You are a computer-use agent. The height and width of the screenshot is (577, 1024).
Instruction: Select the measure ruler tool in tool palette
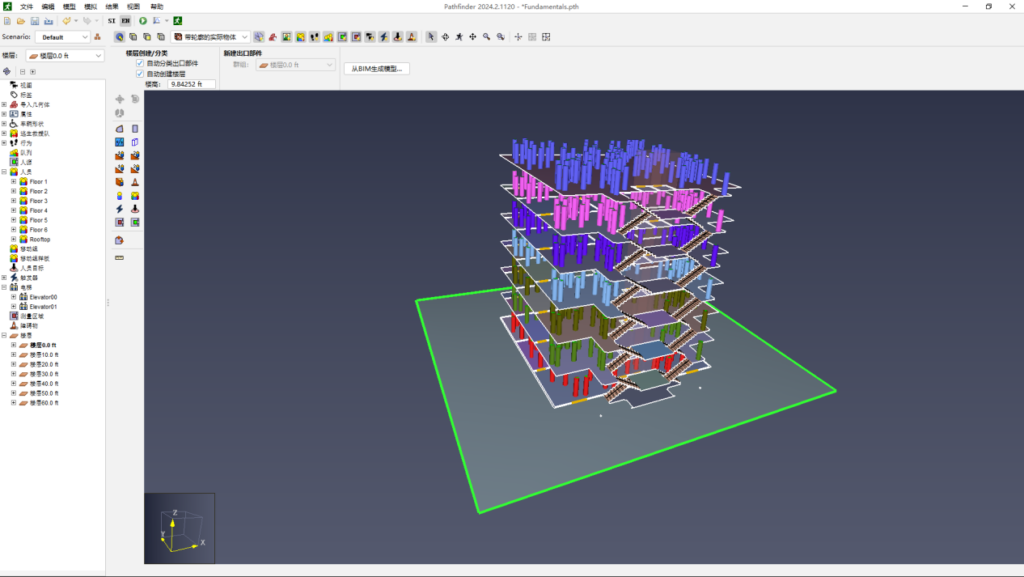tap(119, 258)
